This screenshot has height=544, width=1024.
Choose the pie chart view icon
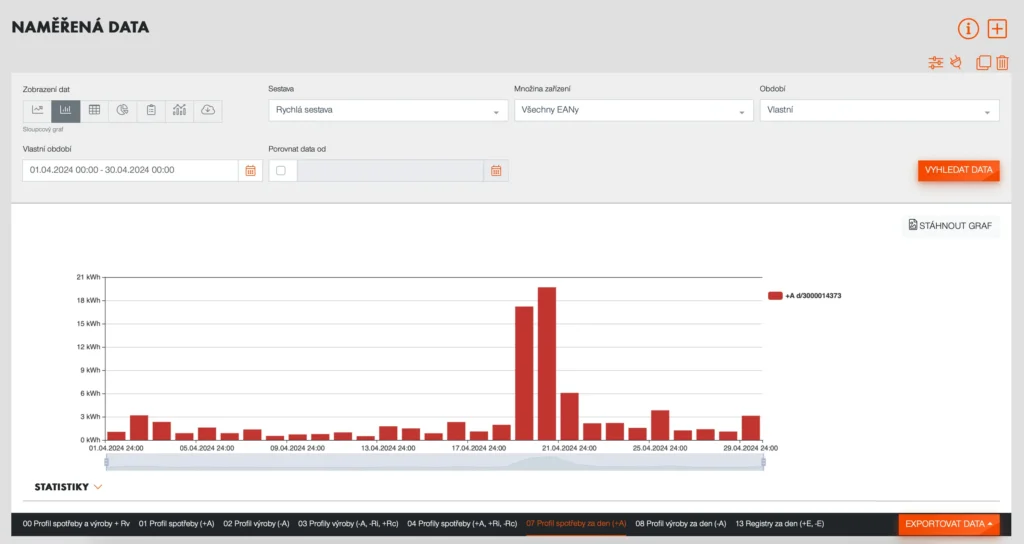pyautogui.click(x=122, y=110)
